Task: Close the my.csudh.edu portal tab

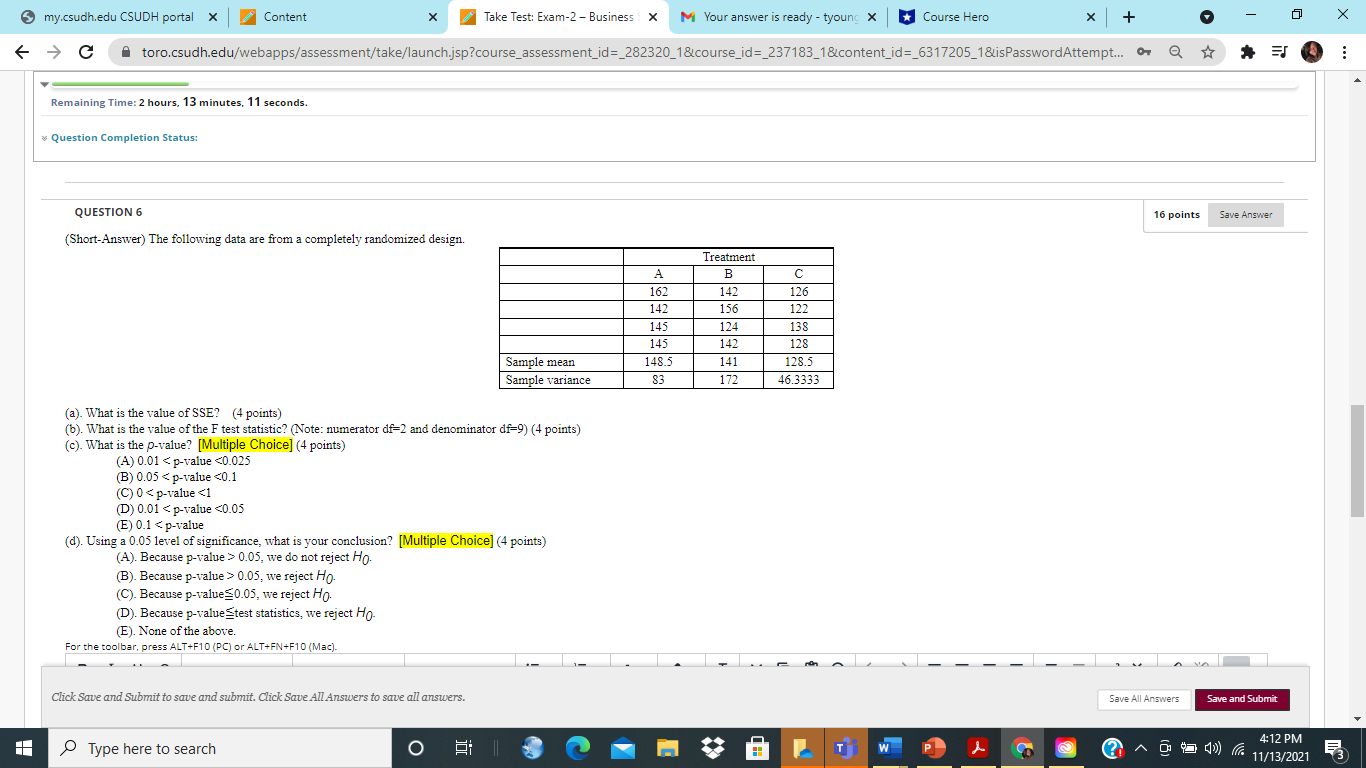Action: click(213, 17)
